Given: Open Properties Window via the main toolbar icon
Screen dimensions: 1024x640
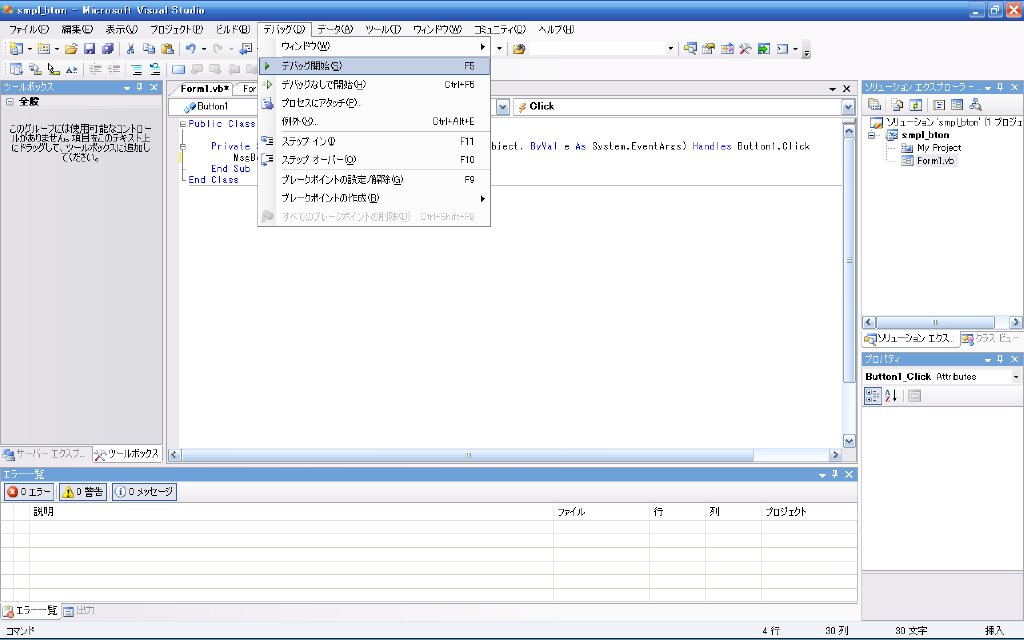Looking at the screenshot, I should pyautogui.click(x=709, y=49).
